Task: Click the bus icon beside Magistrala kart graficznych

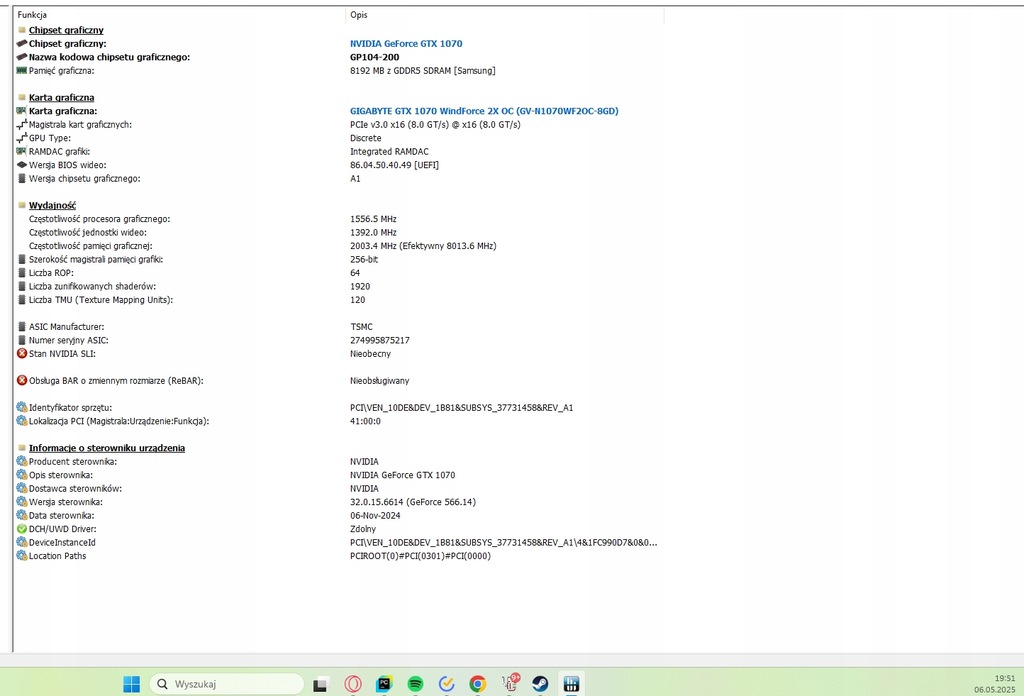Action: click(22, 124)
